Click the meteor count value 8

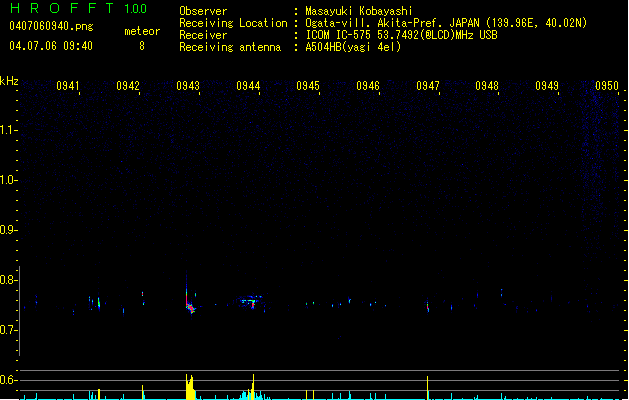(142, 46)
